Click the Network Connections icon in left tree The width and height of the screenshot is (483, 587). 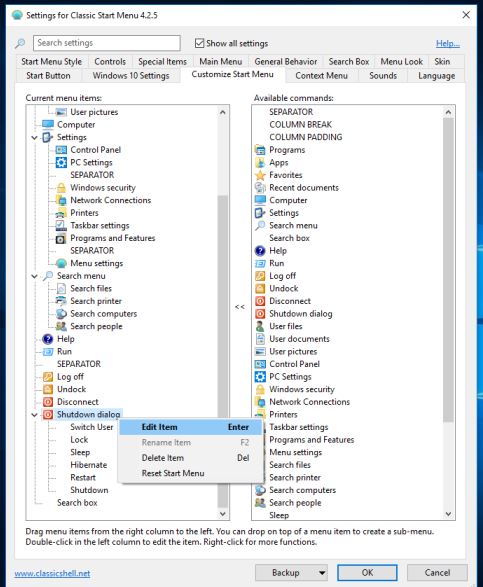tap(61, 200)
